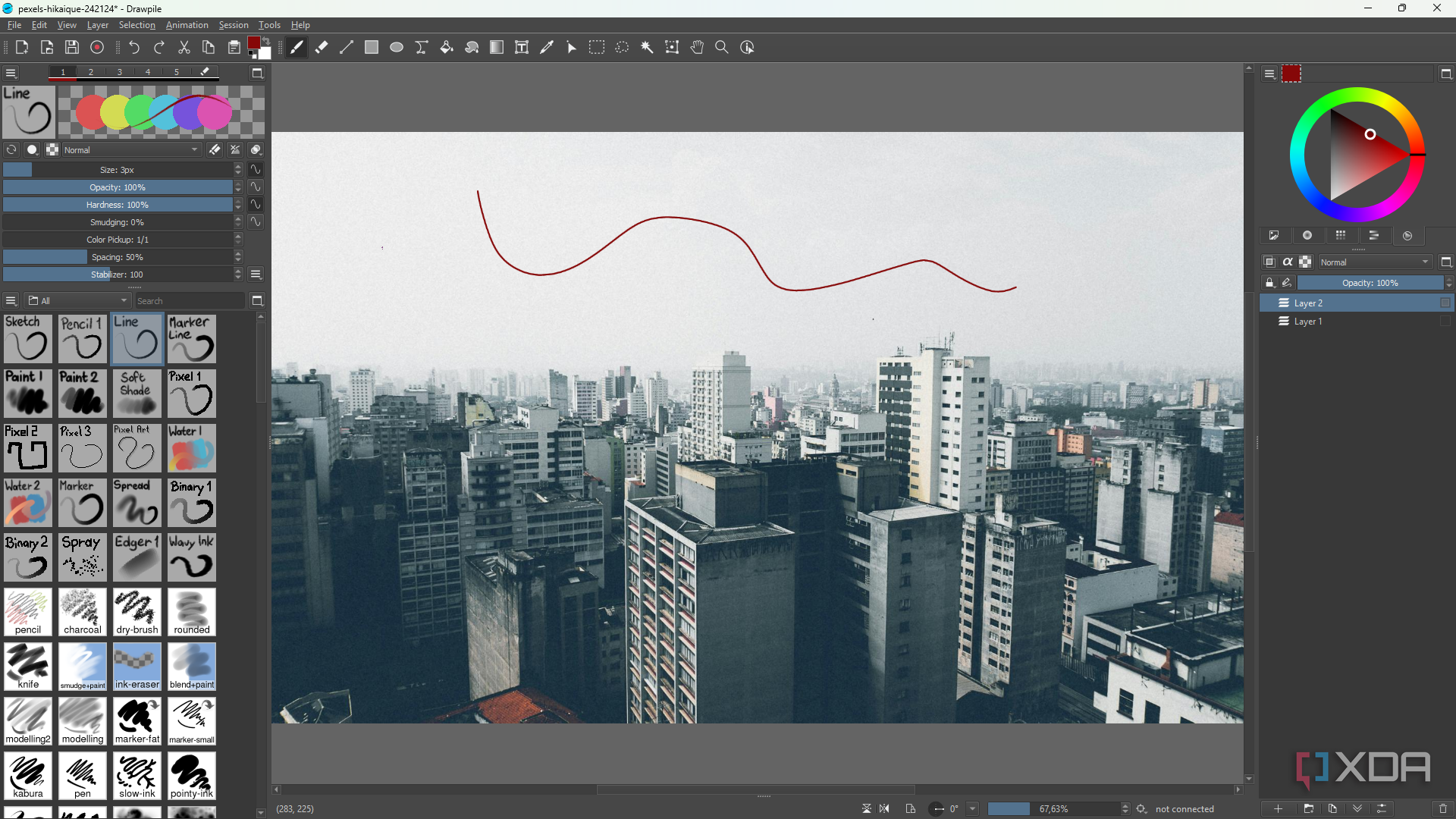Image resolution: width=1456 pixels, height=819 pixels.
Task: Choose the Wavy Ink brush preset
Action: (x=192, y=557)
